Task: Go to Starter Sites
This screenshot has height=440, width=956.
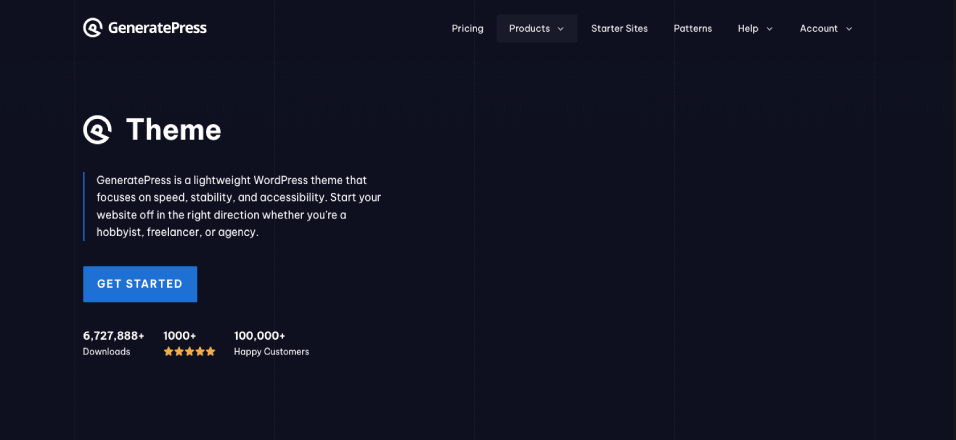Action: click(x=619, y=28)
